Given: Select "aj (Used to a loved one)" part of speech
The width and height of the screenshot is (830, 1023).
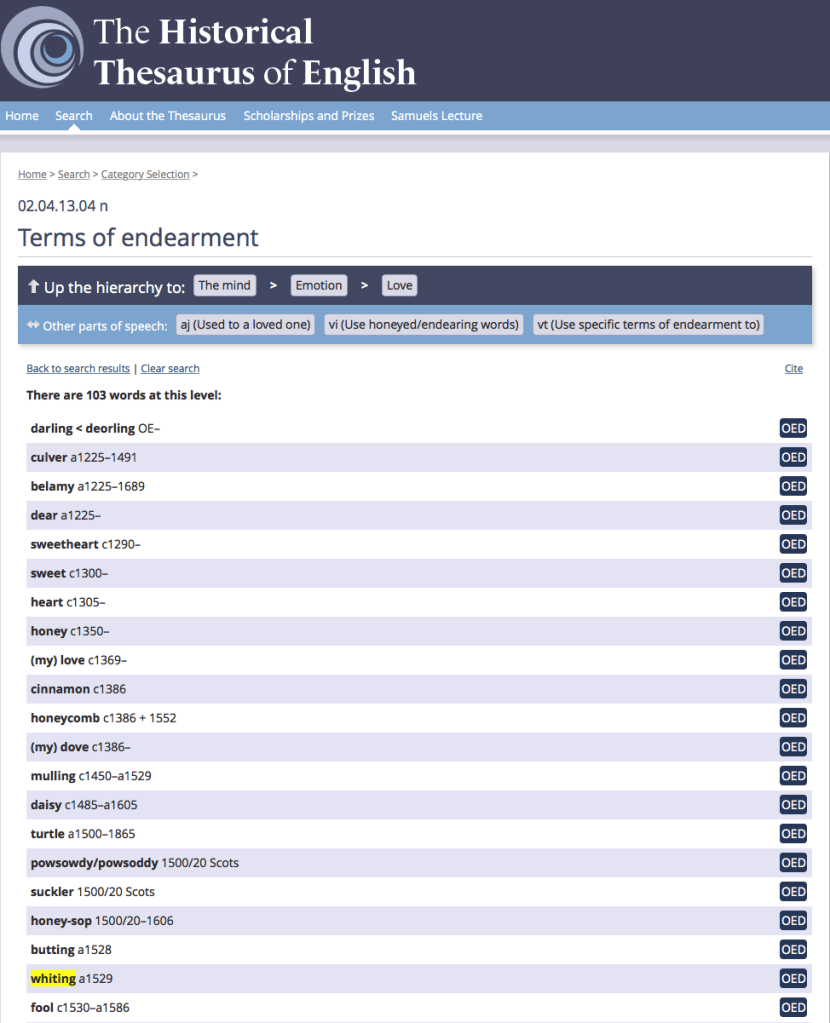Looking at the screenshot, I should (245, 324).
